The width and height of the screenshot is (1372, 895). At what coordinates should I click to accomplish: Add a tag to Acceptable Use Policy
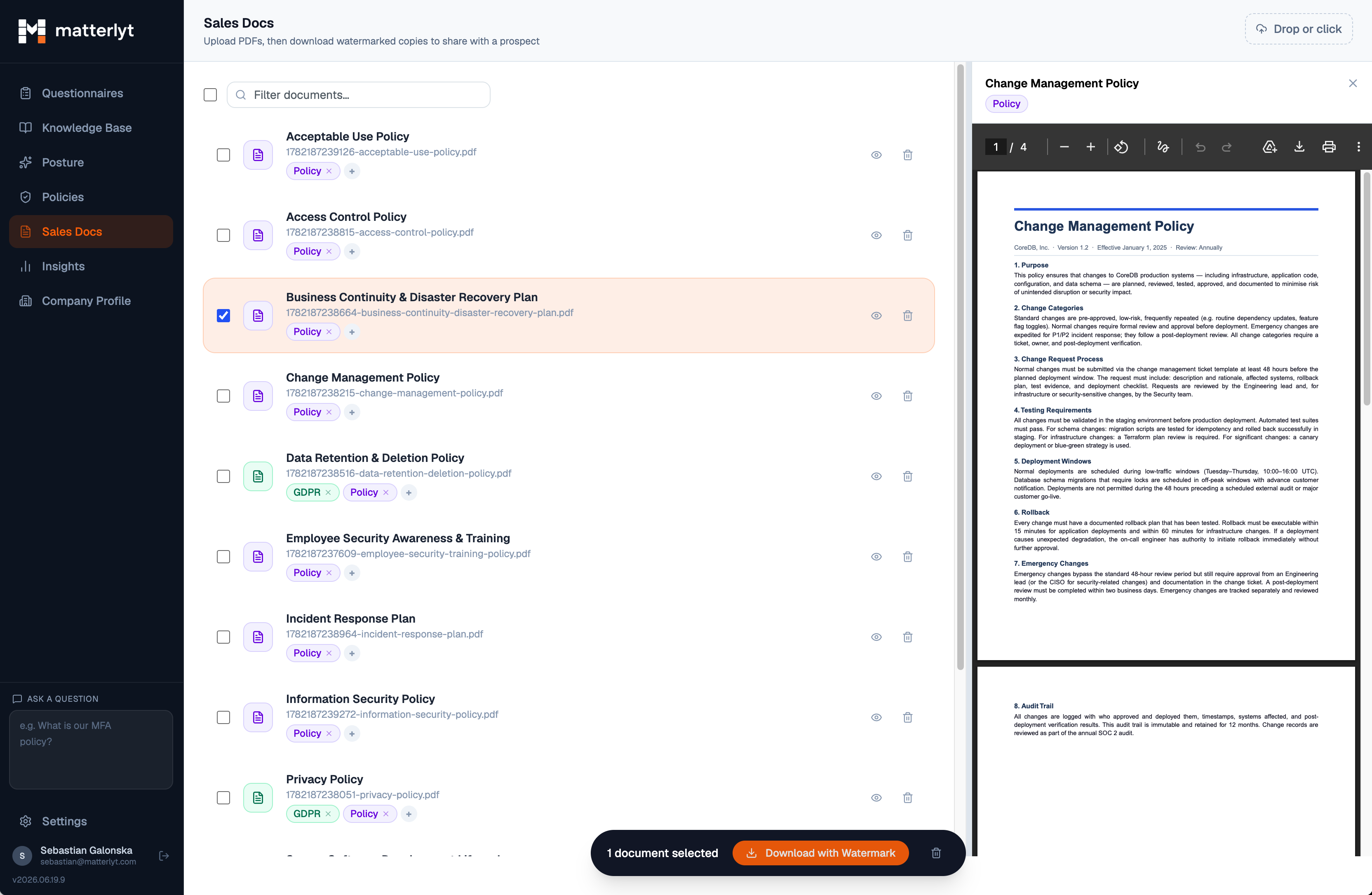coord(352,171)
